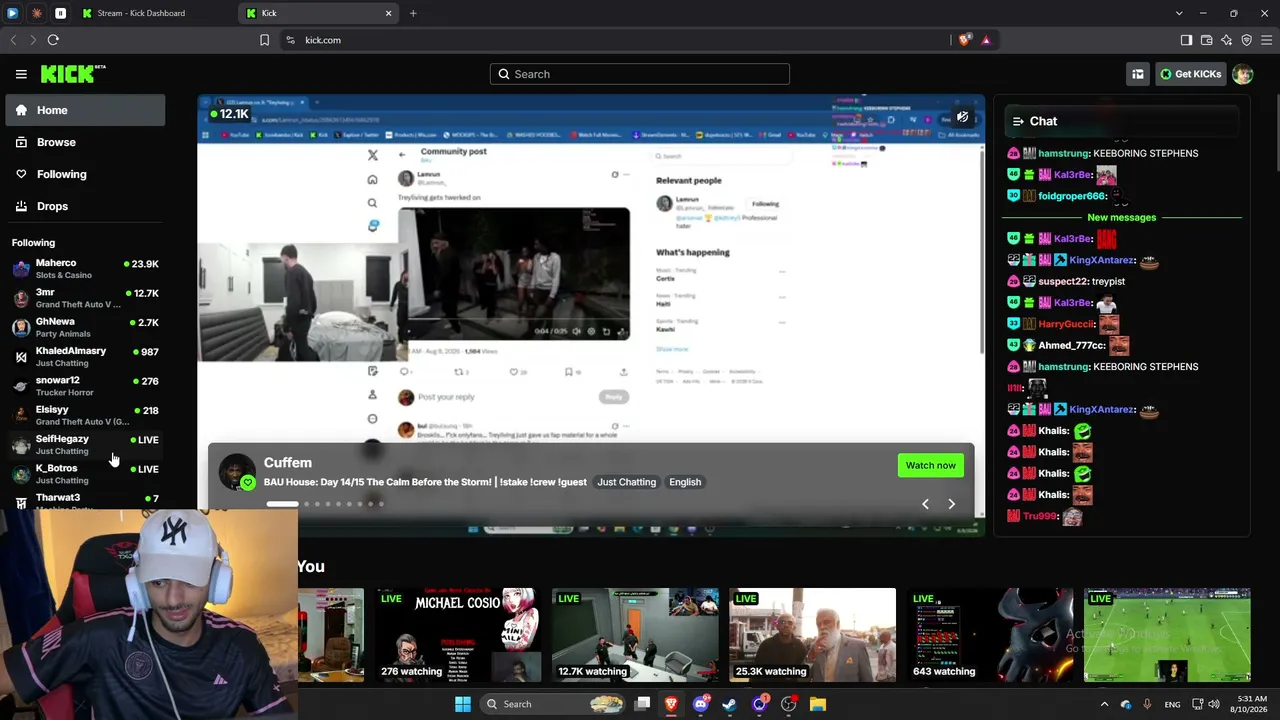Bookmark this page
Viewport: 1280px width, 720px height.
click(x=264, y=40)
